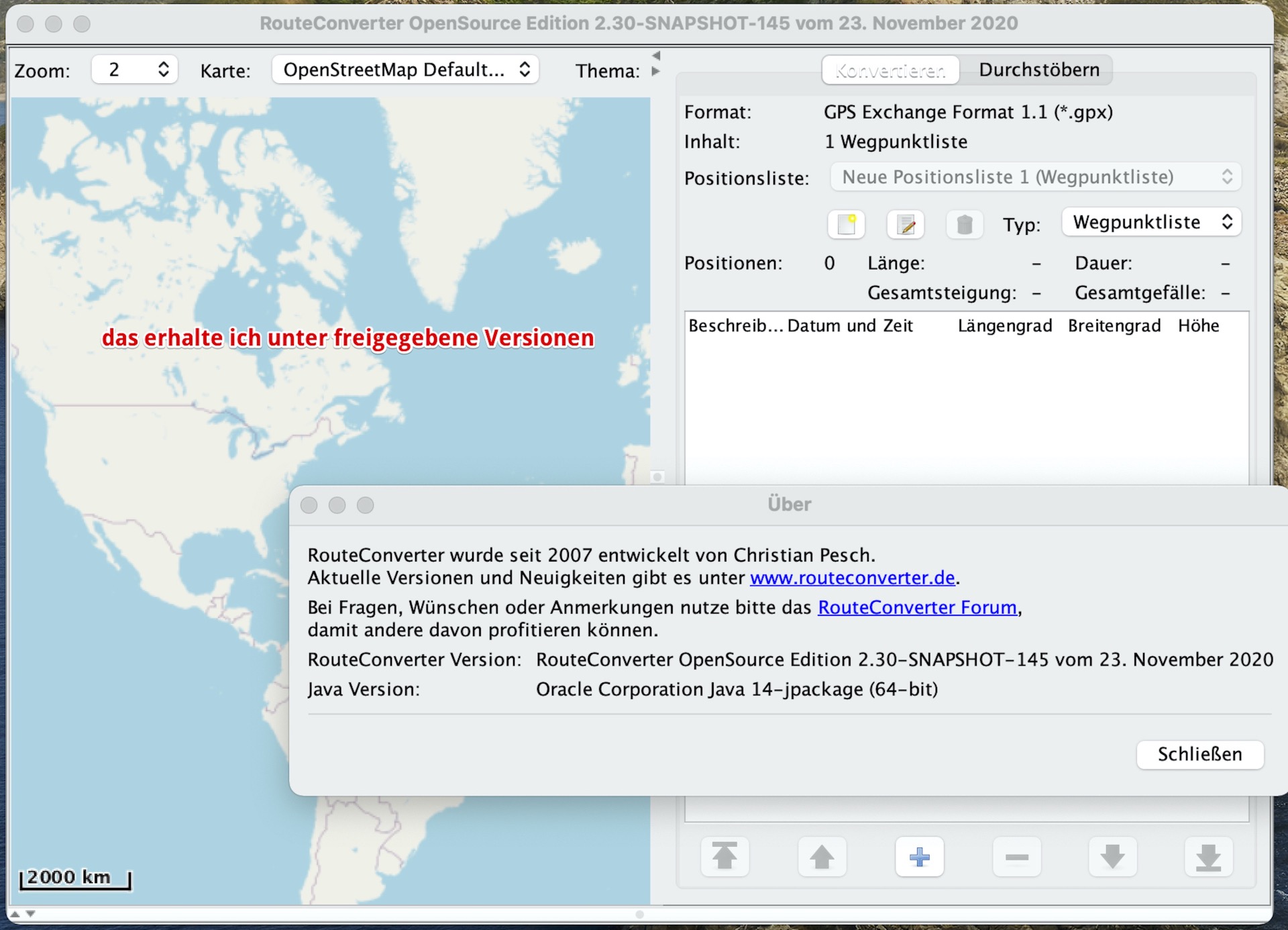Click the 'Gesamtgefälle:' label
Screen dimensions: 1288x930
coord(1140,293)
